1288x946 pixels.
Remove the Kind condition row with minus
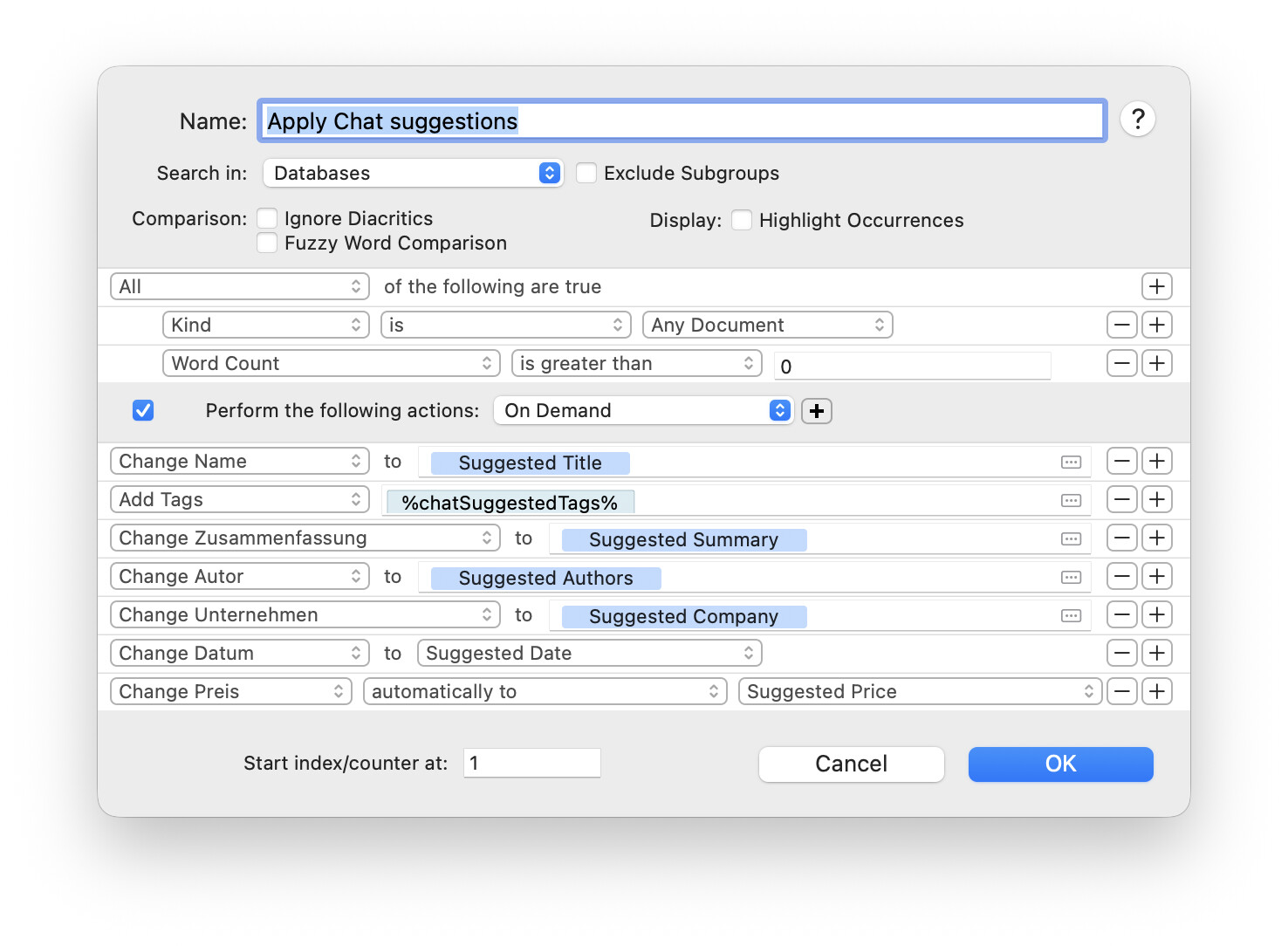click(x=1121, y=326)
